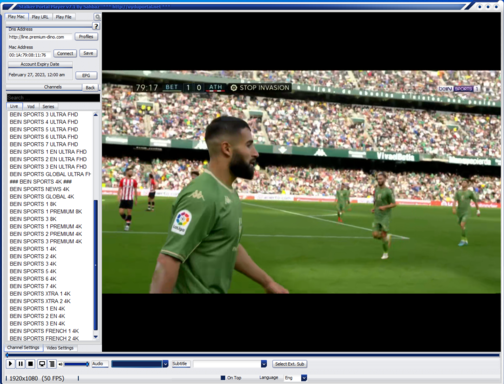This screenshot has height=384, width=504.
Task: Click channel list scroll down arrow
Action: 96,337
